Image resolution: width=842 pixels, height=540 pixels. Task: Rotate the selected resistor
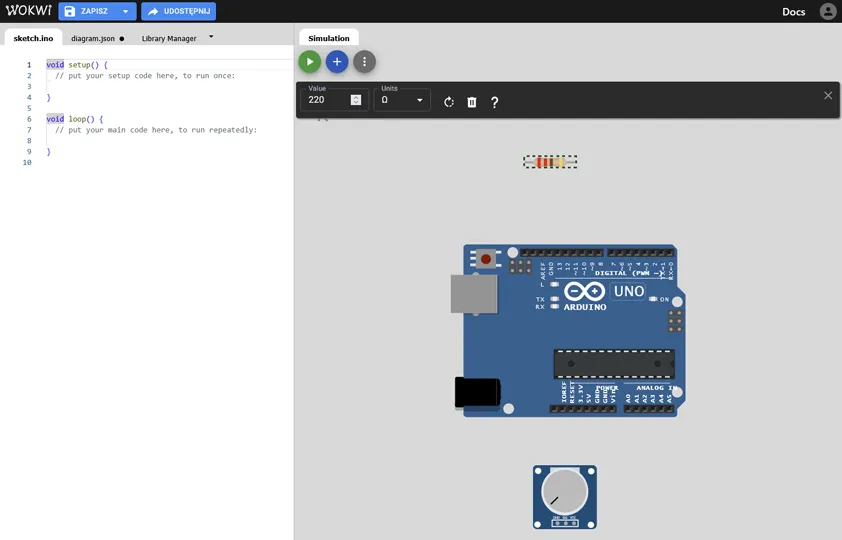click(x=449, y=102)
